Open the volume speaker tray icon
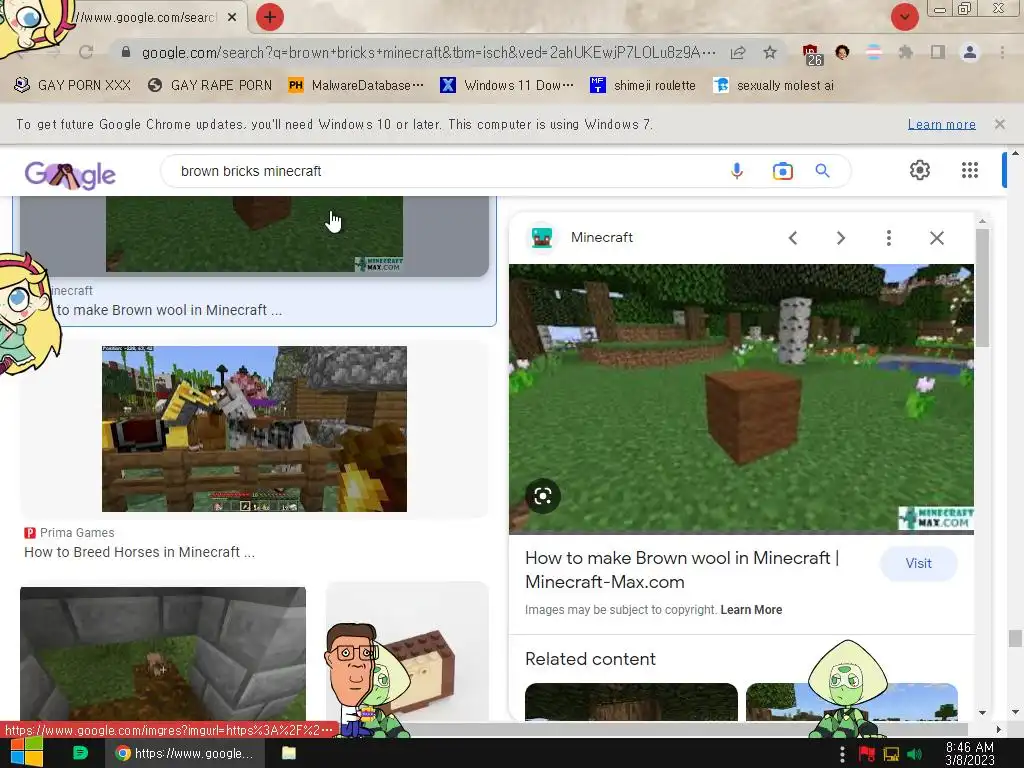The width and height of the screenshot is (1024, 768). coord(915,754)
